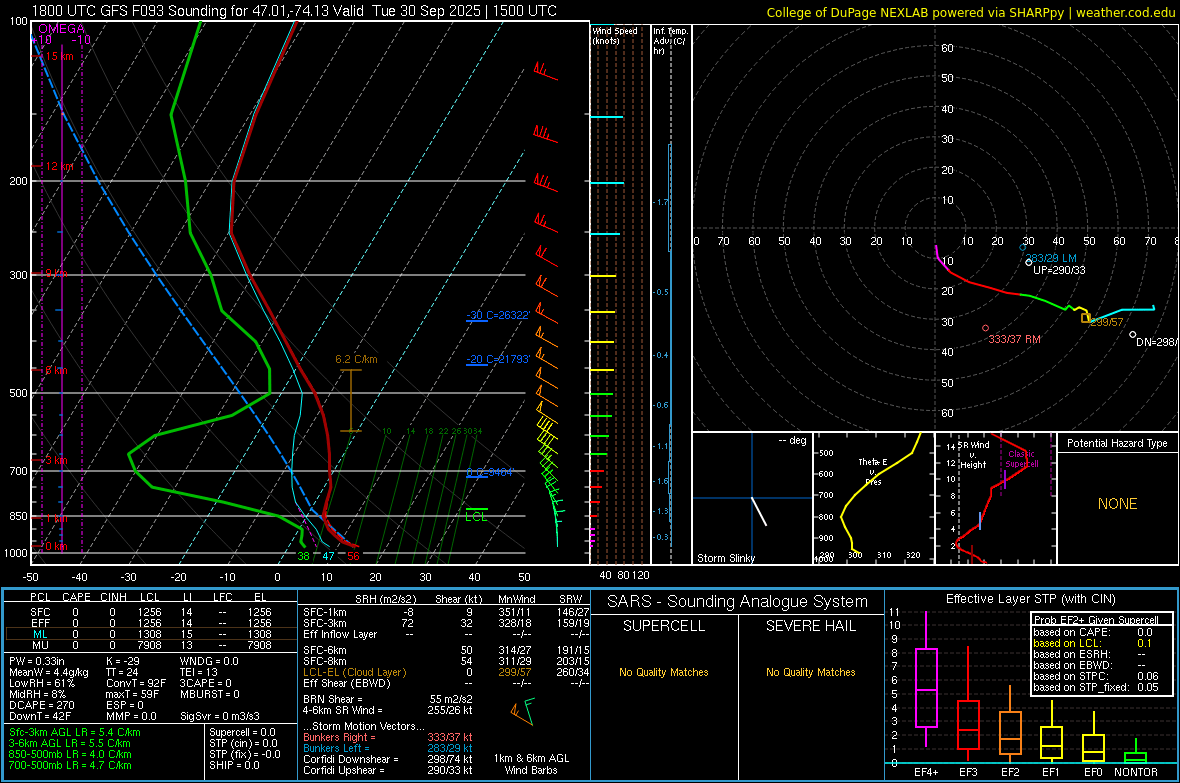This screenshot has width=1180, height=783.
Task: Click the NONE hazard type text
Action: click(1117, 504)
